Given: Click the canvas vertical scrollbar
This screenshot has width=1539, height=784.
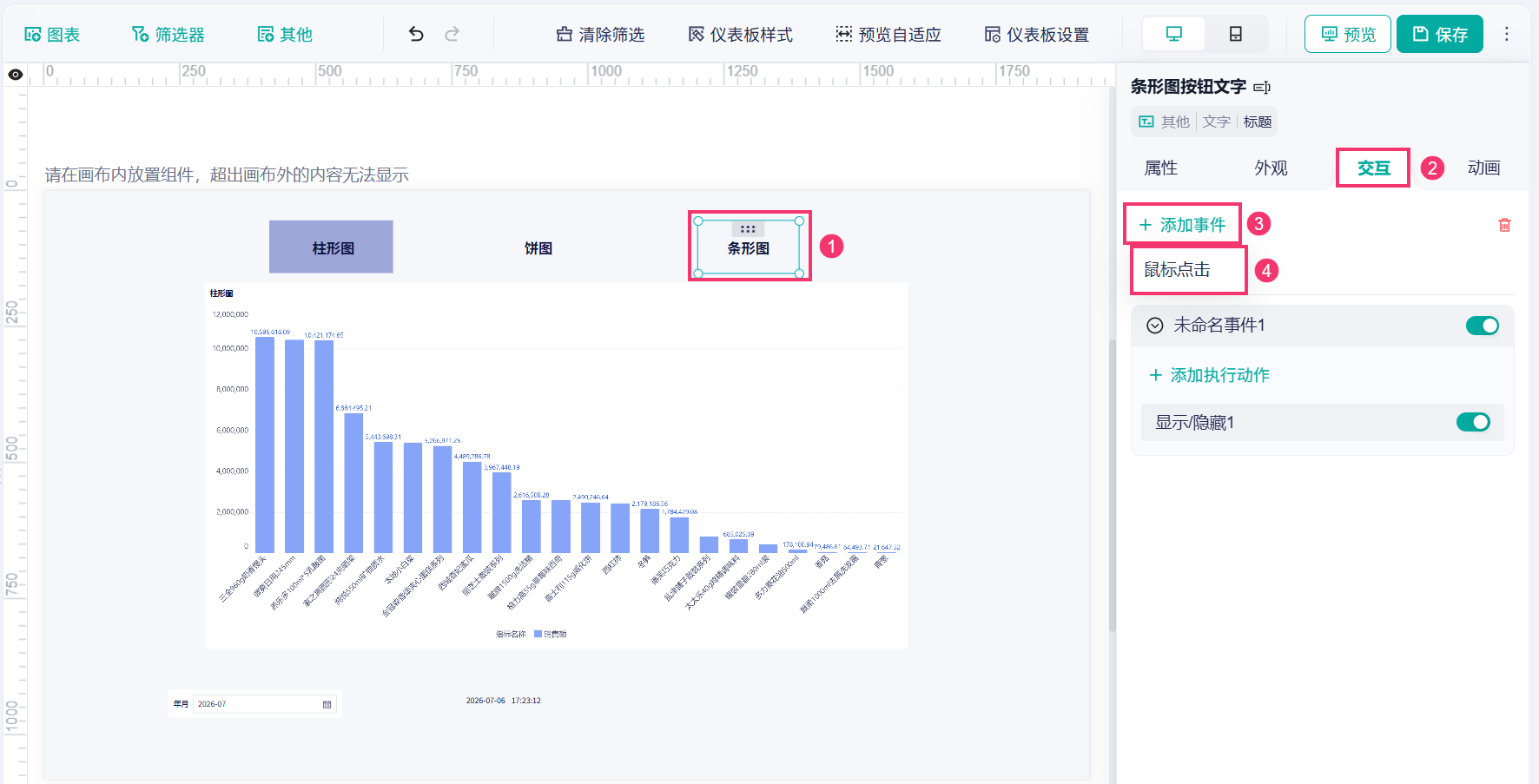Looking at the screenshot, I should point(1112,484).
